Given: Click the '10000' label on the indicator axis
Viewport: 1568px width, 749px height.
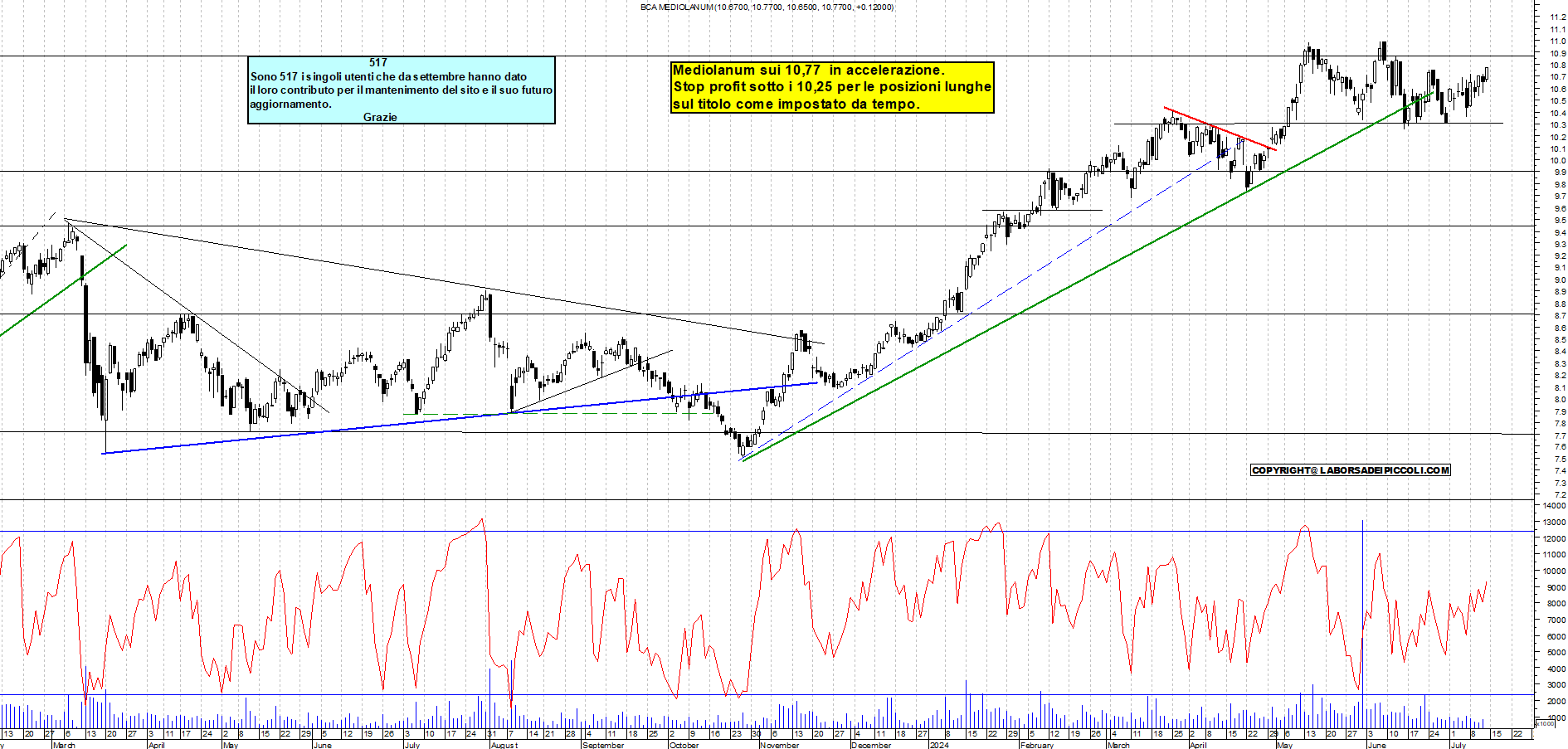Looking at the screenshot, I should point(1554,571).
